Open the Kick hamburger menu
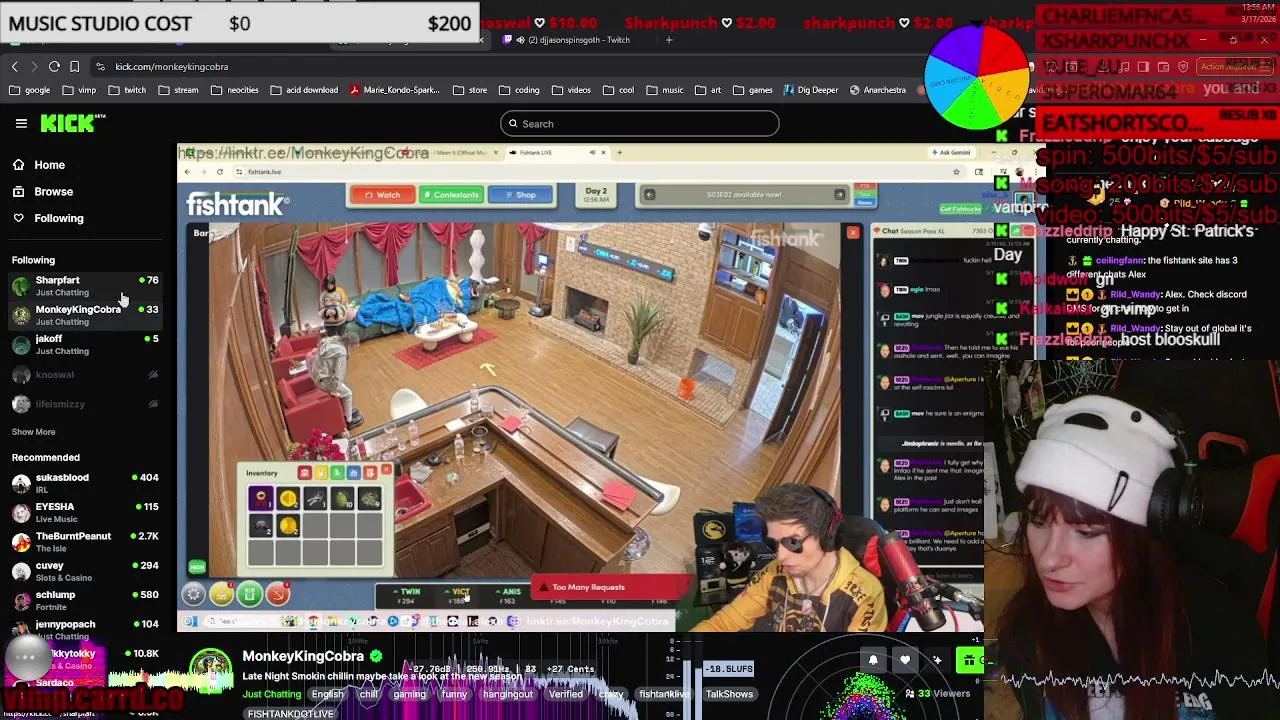The height and width of the screenshot is (720, 1280). click(21, 123)
